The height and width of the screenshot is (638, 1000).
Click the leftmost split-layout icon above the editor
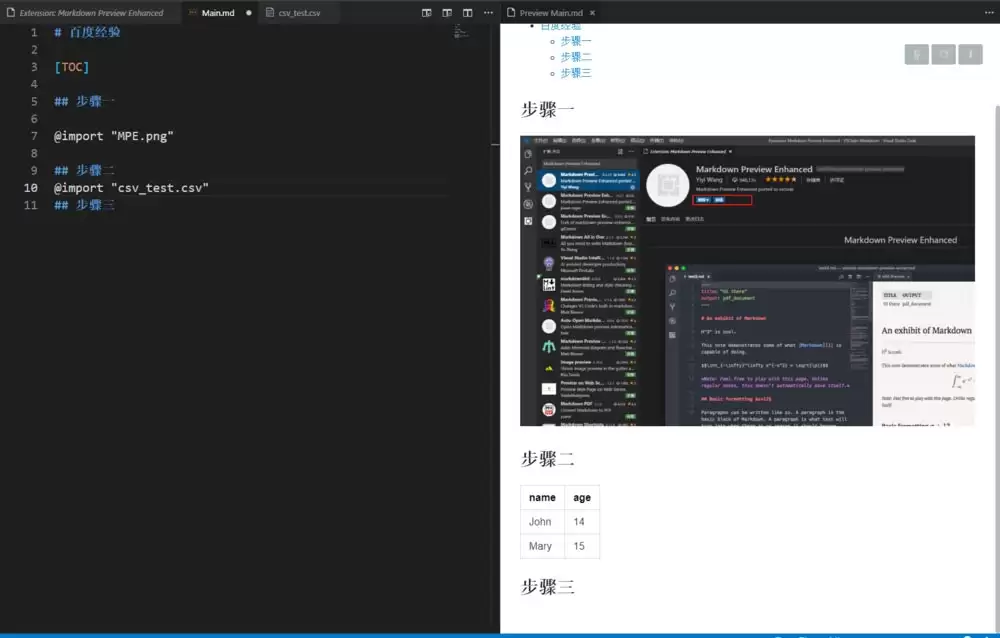coord(427,13)
